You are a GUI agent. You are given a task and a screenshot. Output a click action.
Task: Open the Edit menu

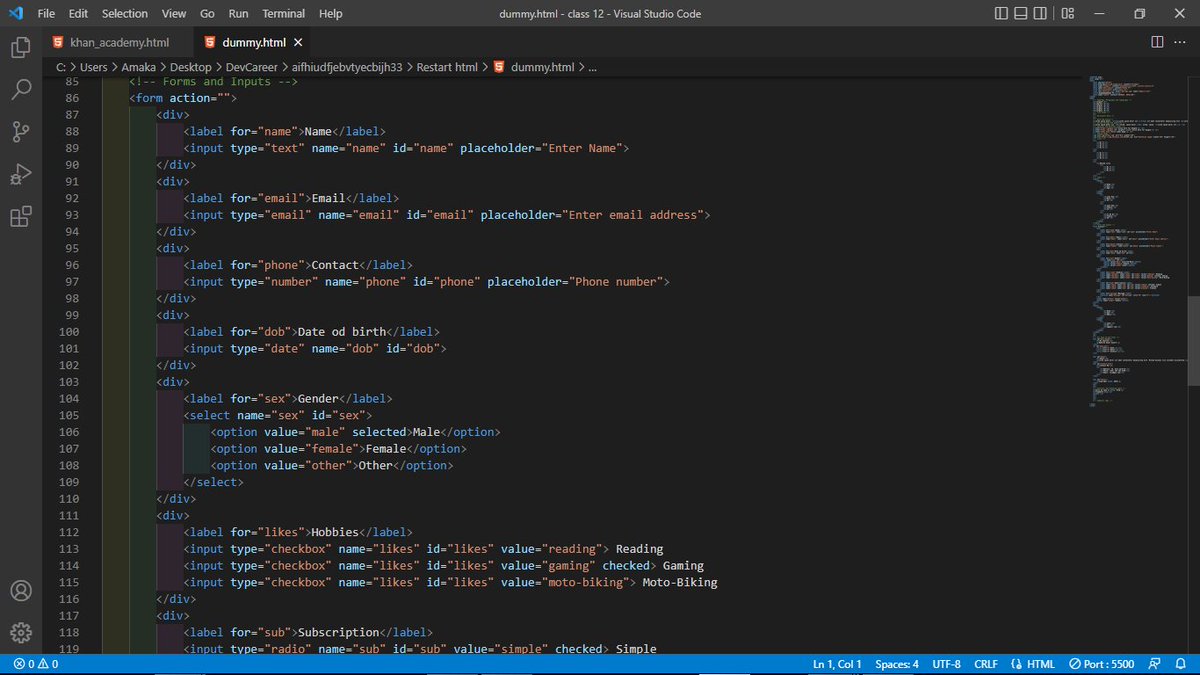pyautogui.click(x=79, y=13)
